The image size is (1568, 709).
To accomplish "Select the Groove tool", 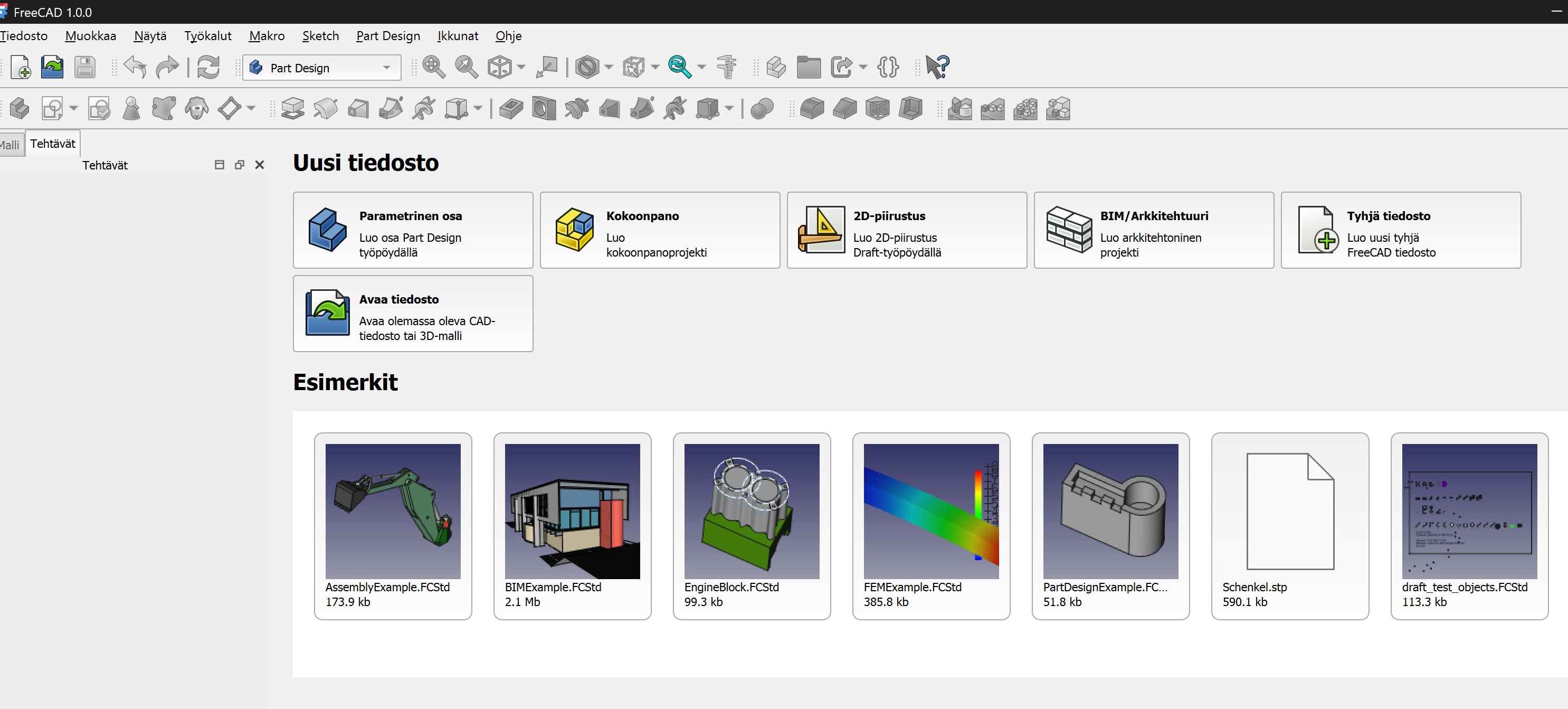I will pyautogui.click(x=576, y=109).
